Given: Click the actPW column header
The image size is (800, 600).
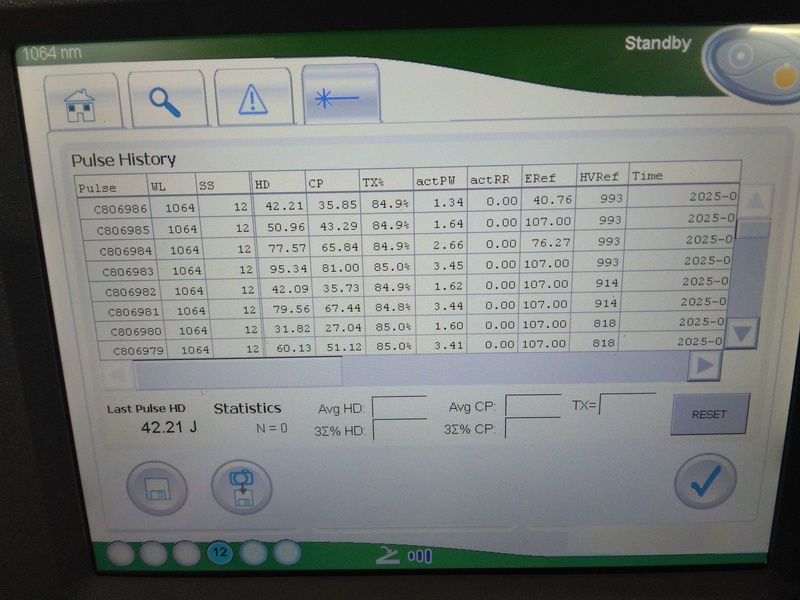Looking at the screenshot, I should [440, 180].
